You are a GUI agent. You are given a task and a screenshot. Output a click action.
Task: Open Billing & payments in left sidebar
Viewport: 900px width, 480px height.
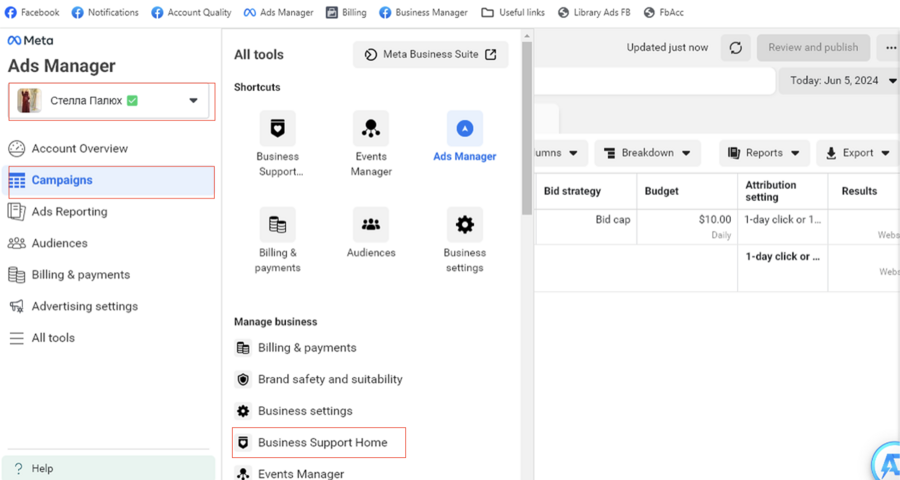coord(69,275)
